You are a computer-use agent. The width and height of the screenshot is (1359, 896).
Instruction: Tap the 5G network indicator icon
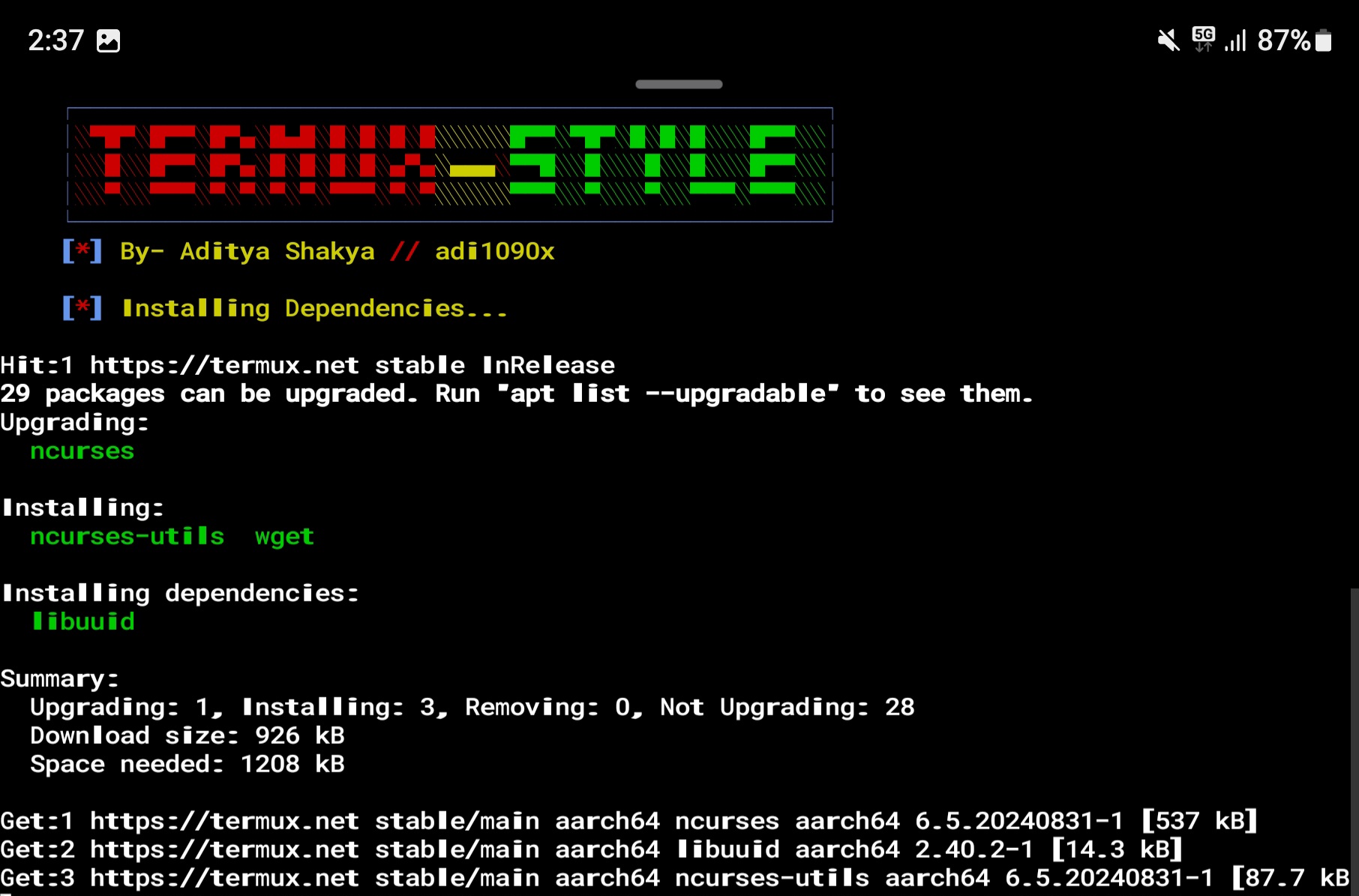1204,39
